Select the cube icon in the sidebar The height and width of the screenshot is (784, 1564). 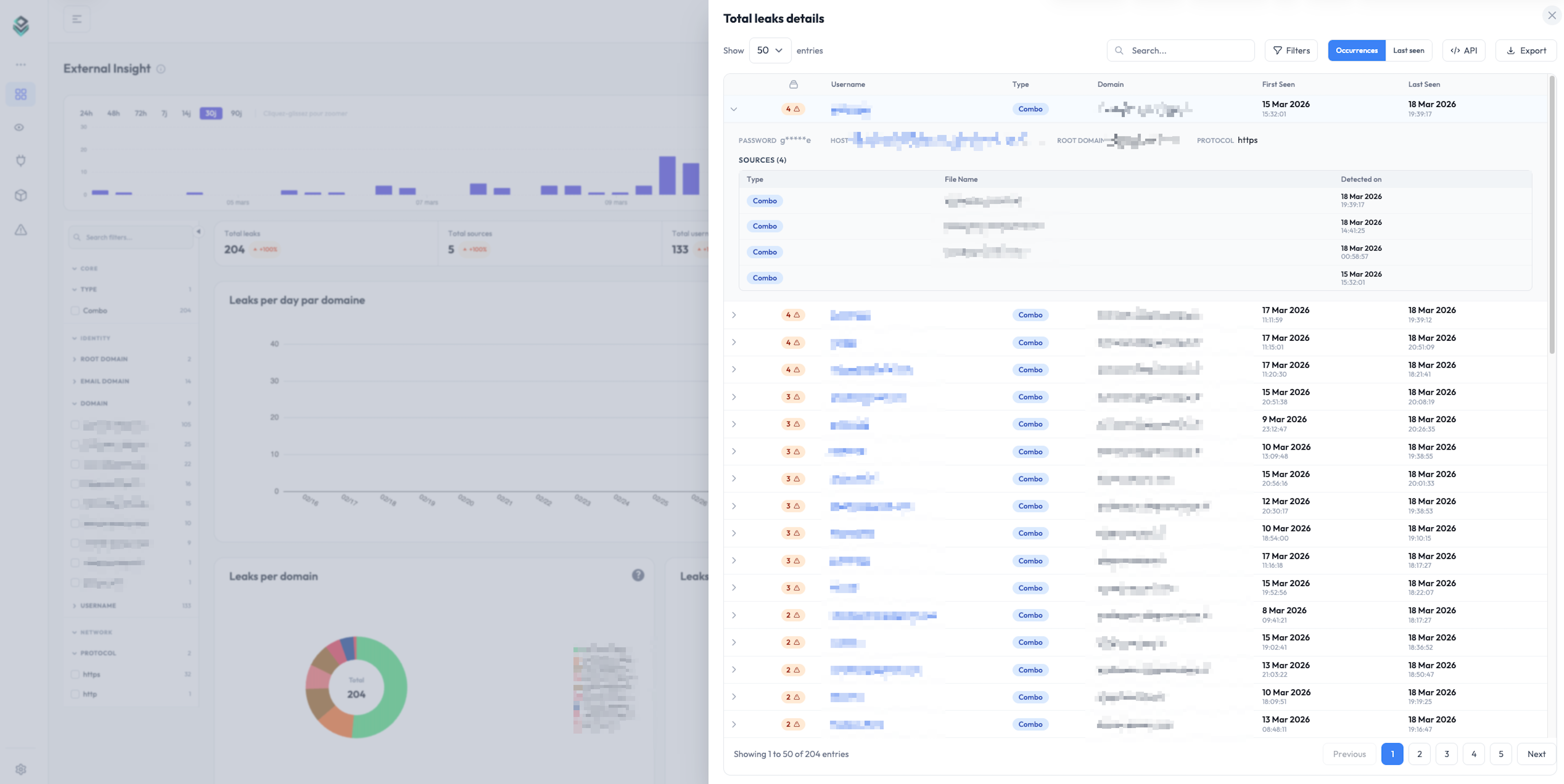[x=21, y=195]
